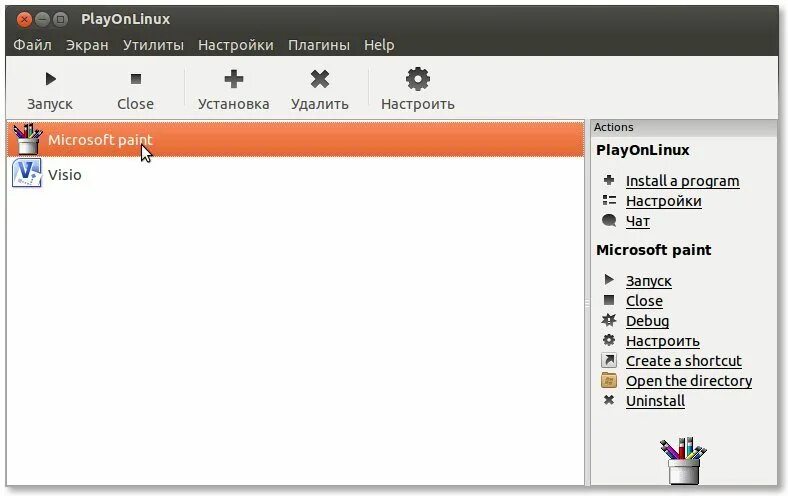Click the Actions panel header
The width and height of the screenshot is (788, 496).
point(683,127)
